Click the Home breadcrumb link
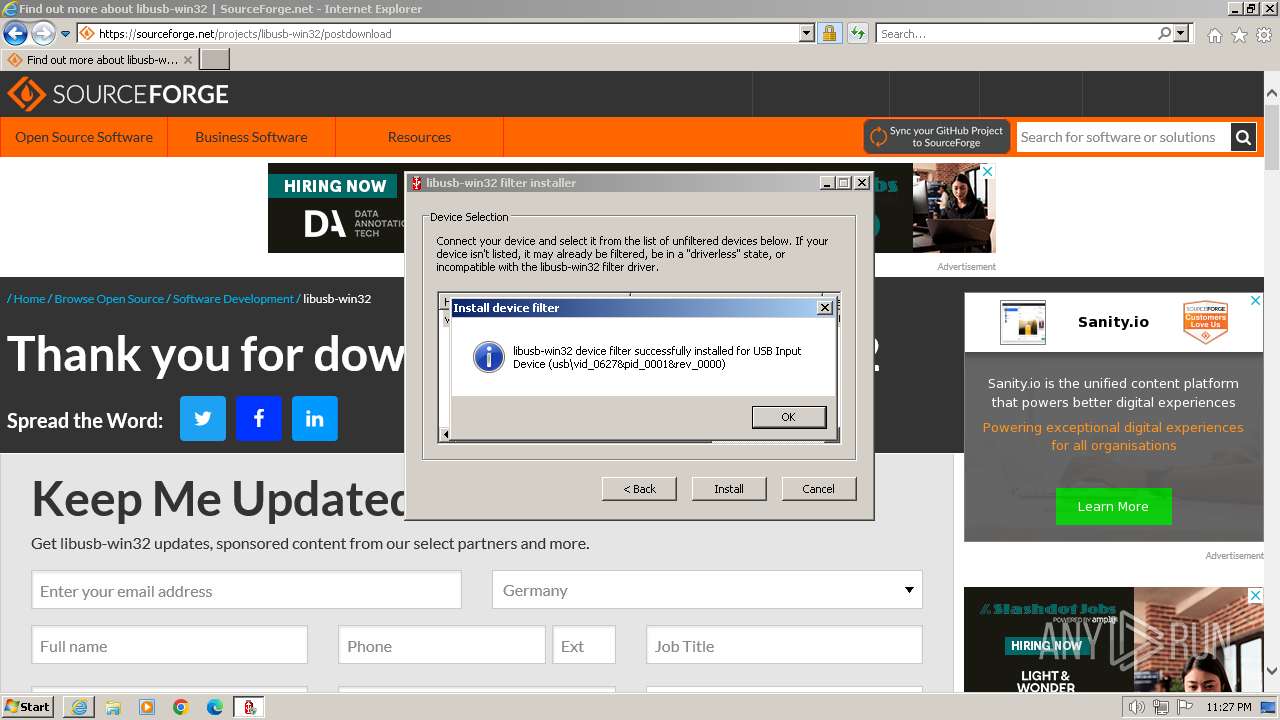 29,299
